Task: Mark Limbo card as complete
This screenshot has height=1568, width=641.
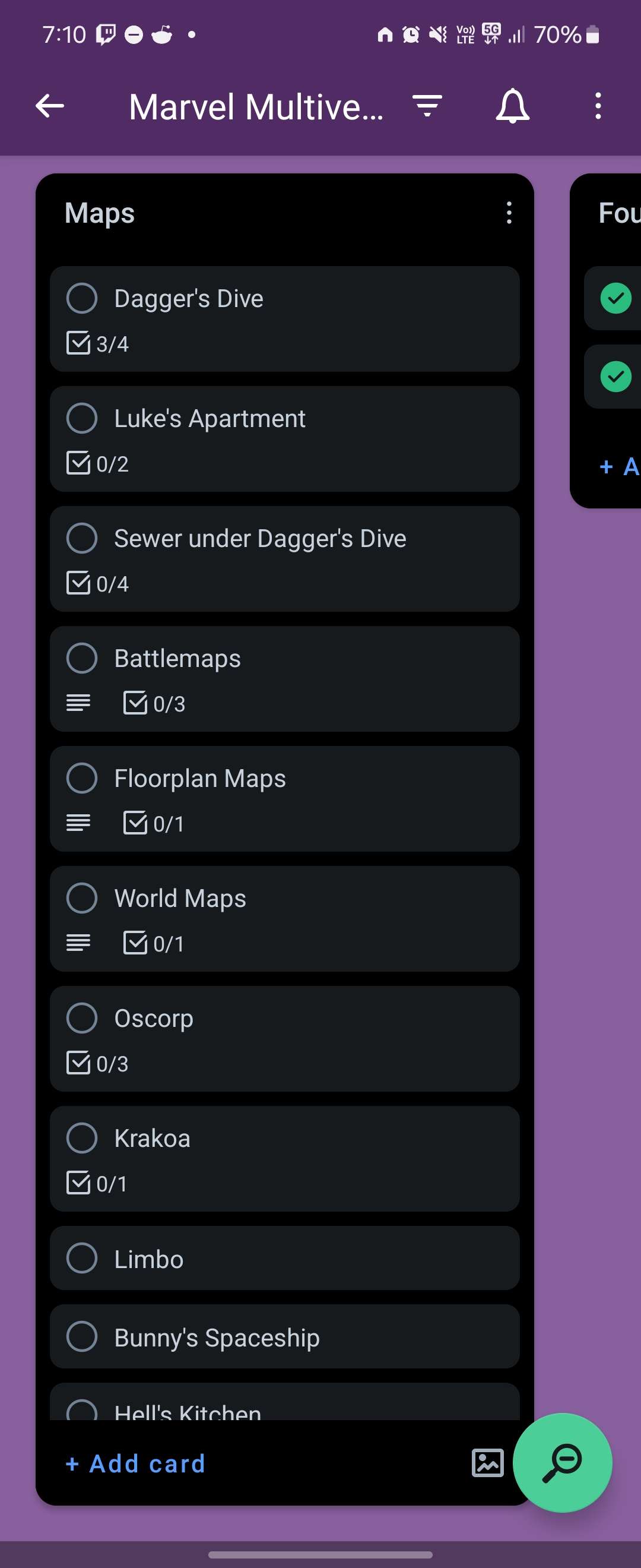Action: tap(82, 1258)
